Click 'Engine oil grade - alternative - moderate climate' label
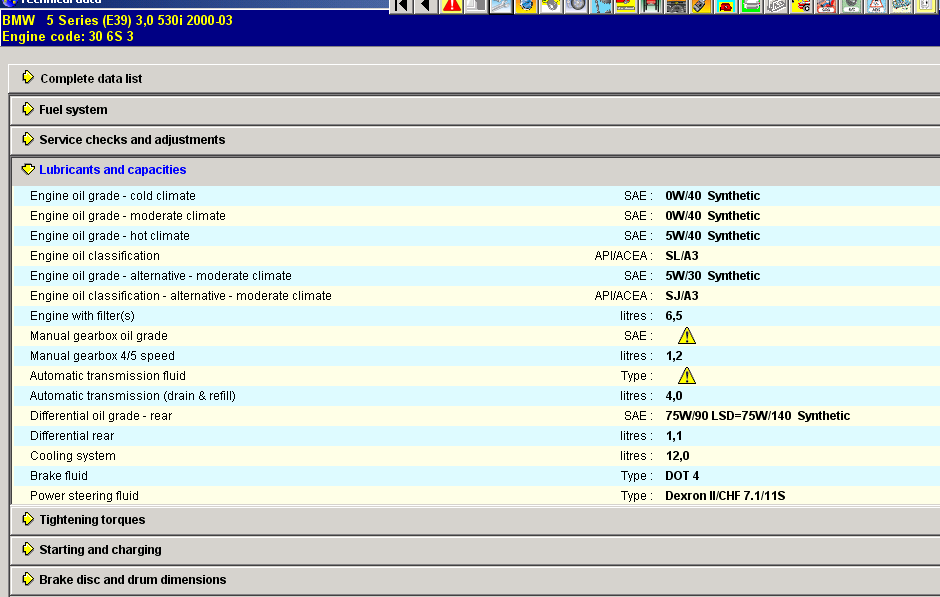Screen dimensions: 940x597 [161, 276]
